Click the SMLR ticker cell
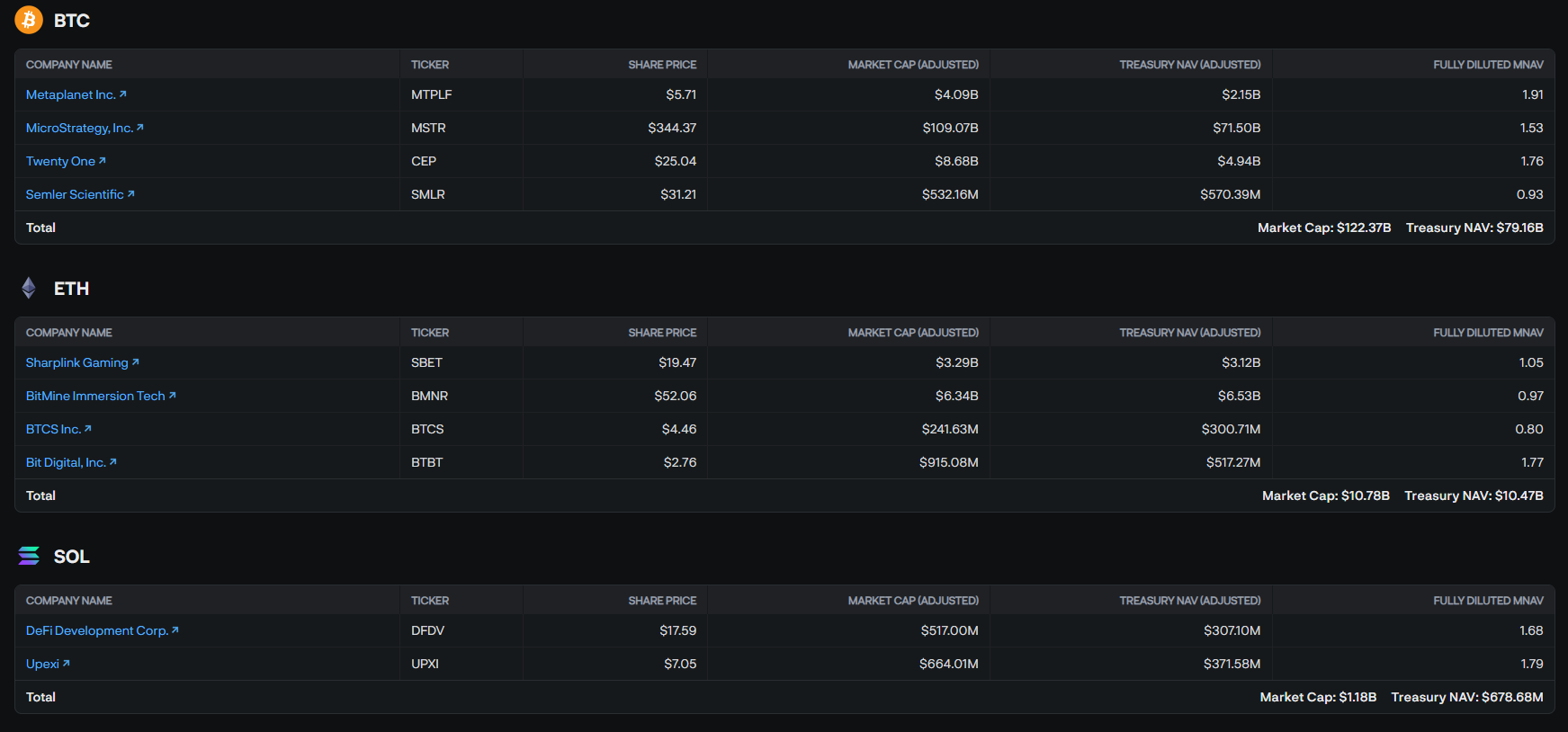This screenshot has width=1568, height=732. tap(428, 194)
